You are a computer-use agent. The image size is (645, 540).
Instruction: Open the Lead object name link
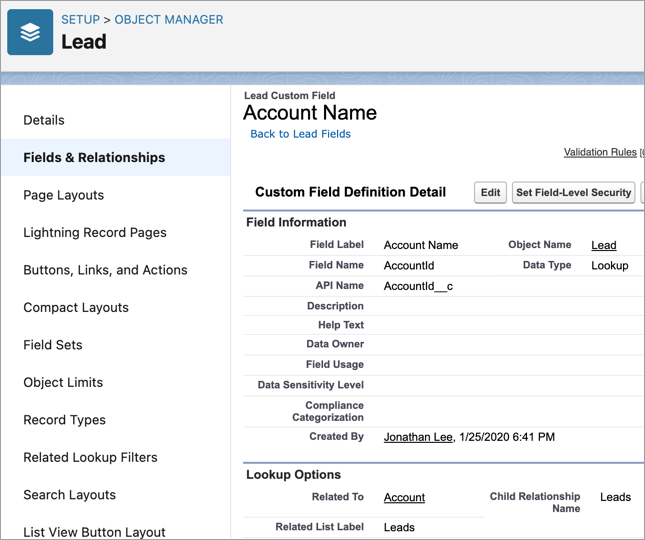[604, 245]
